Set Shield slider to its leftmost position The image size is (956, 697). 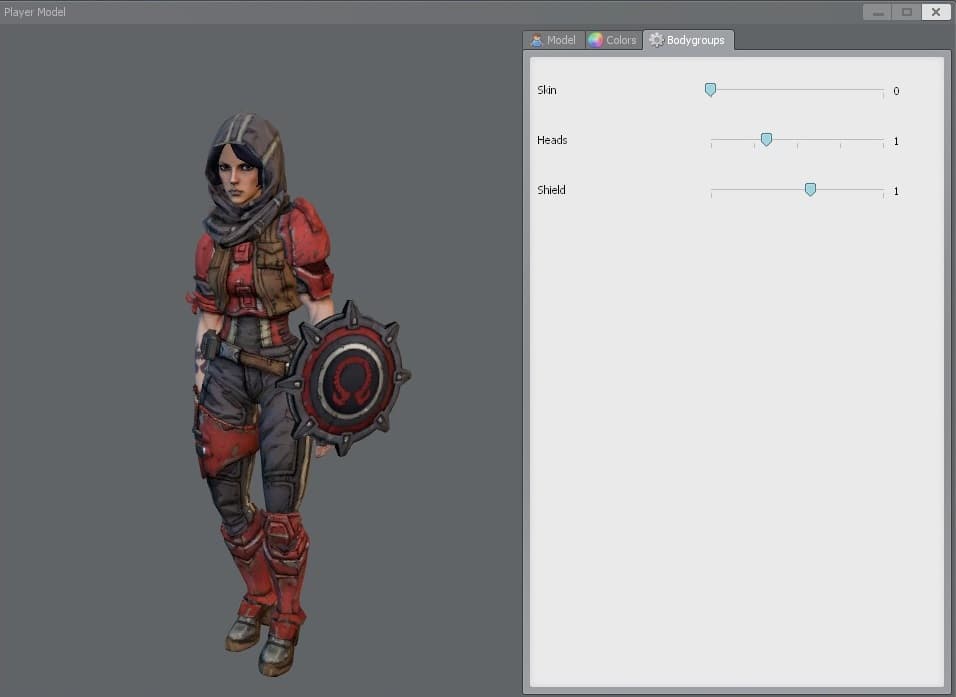(711, 191)
